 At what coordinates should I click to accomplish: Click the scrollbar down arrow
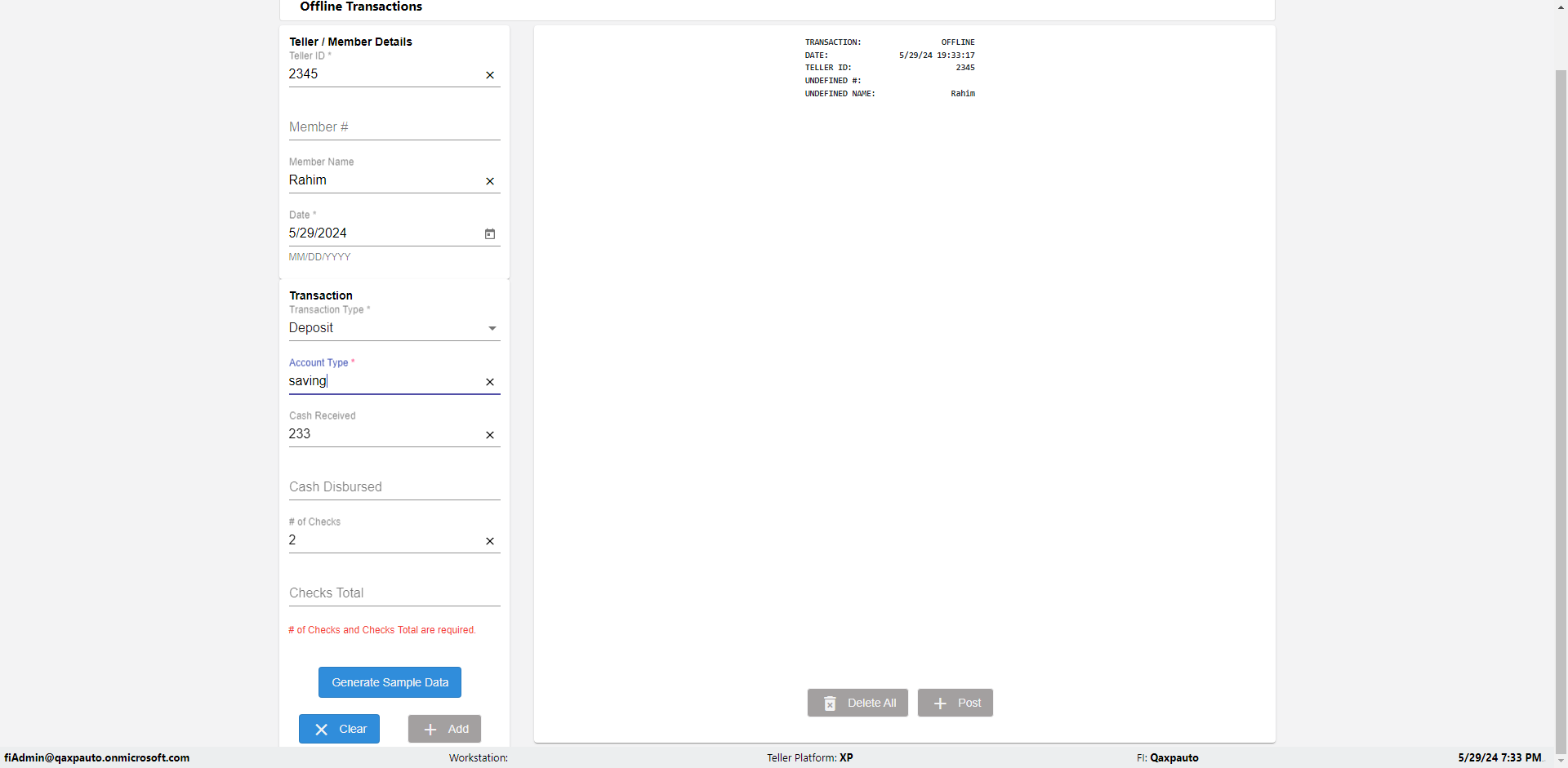click(x=1561, y=761)
